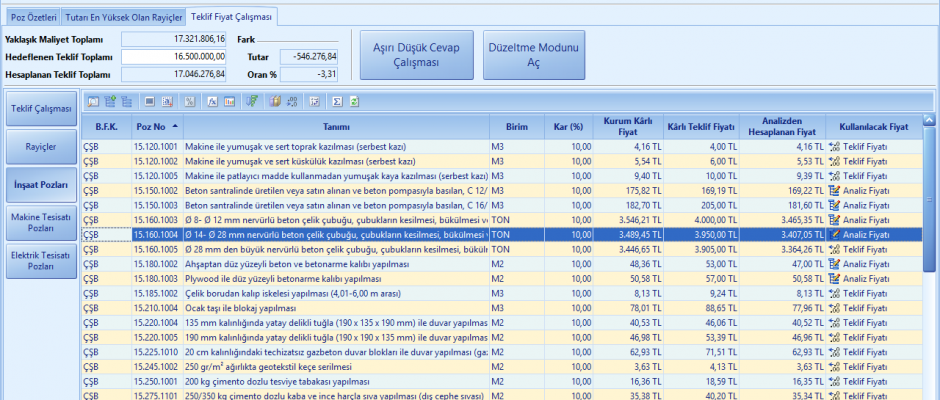Click the fx formula toolbar icon
Image resolution: width=940 pixels, height=400 pixels.
click(x=212, y=101)
